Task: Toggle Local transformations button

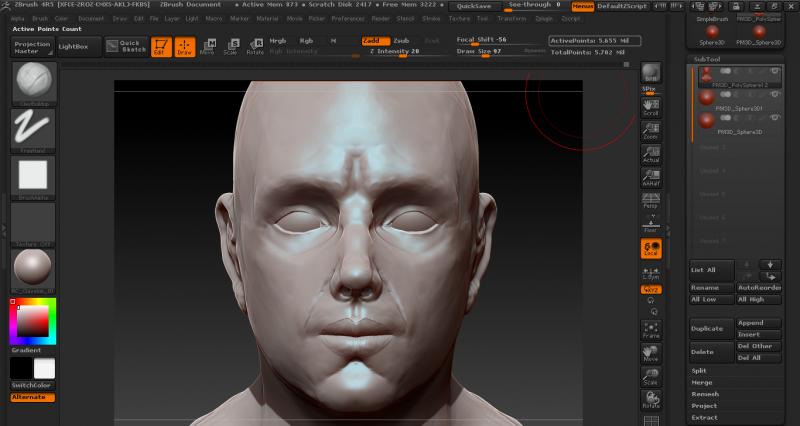Action: point(651,247)
